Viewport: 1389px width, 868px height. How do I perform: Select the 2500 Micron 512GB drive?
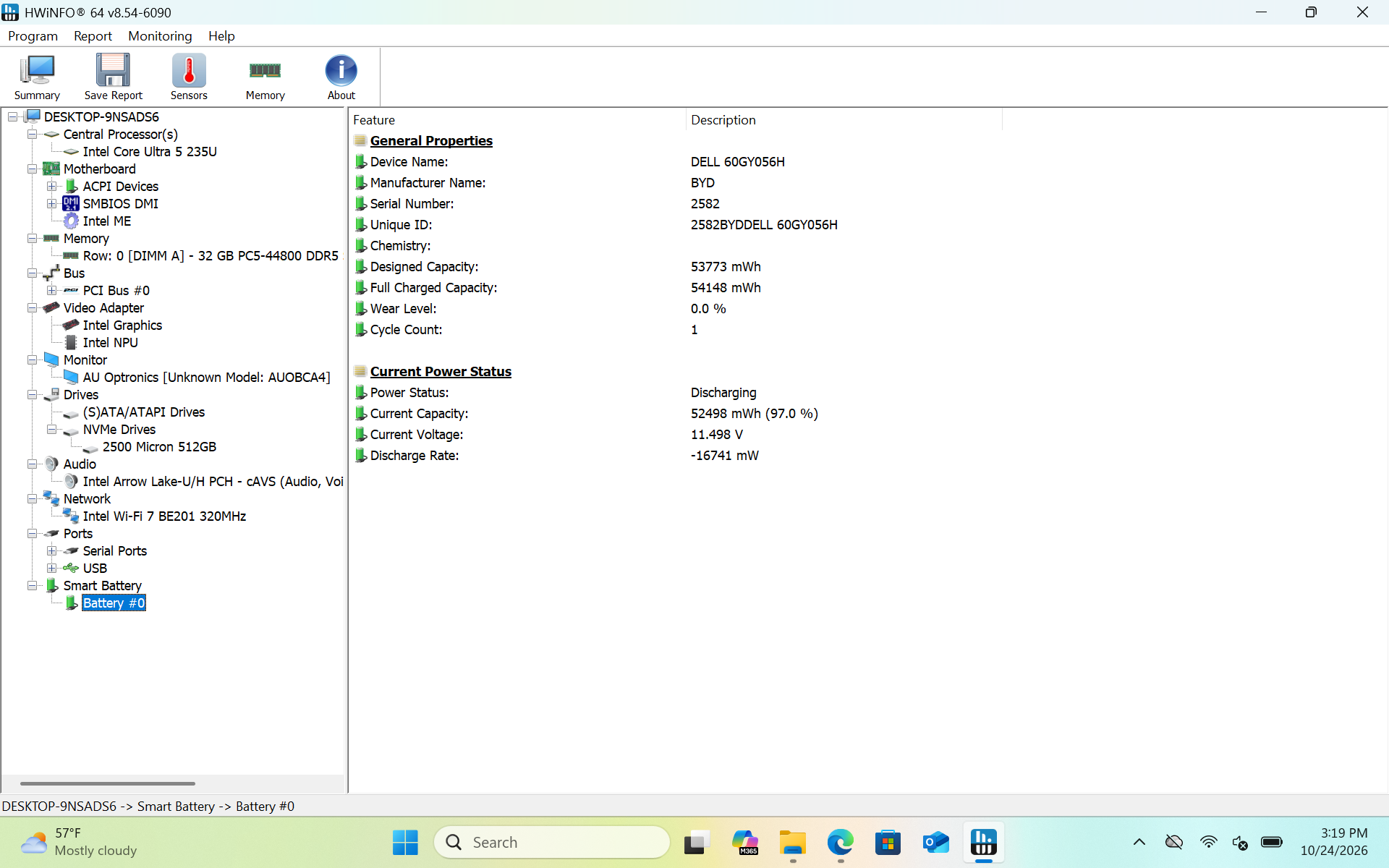point(159,447)
